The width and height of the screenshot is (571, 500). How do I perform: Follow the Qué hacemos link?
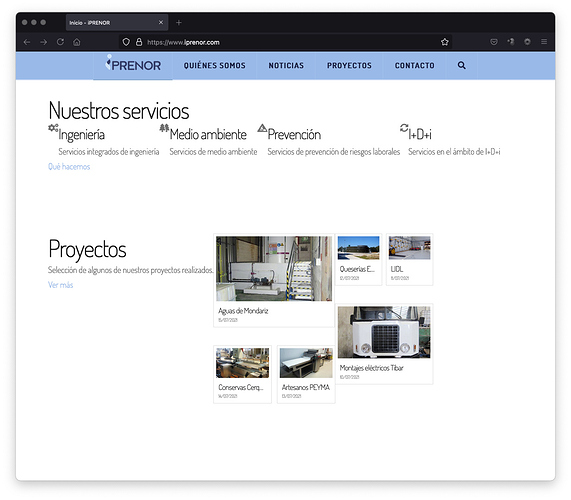[x=69, y=167]
